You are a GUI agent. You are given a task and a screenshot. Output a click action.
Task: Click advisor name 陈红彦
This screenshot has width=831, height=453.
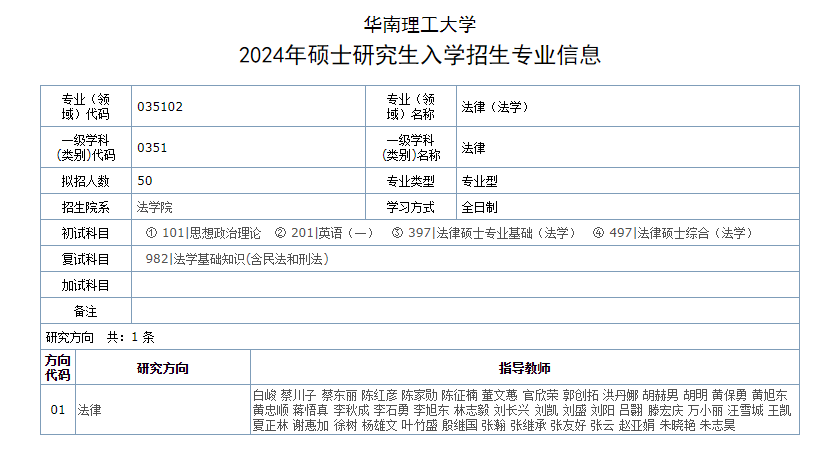379,395
